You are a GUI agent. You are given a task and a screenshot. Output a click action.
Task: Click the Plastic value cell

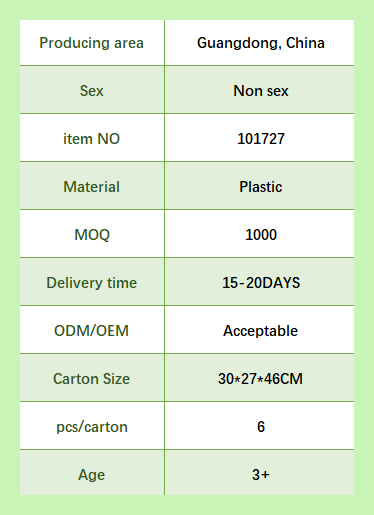(x=259, y=186)
